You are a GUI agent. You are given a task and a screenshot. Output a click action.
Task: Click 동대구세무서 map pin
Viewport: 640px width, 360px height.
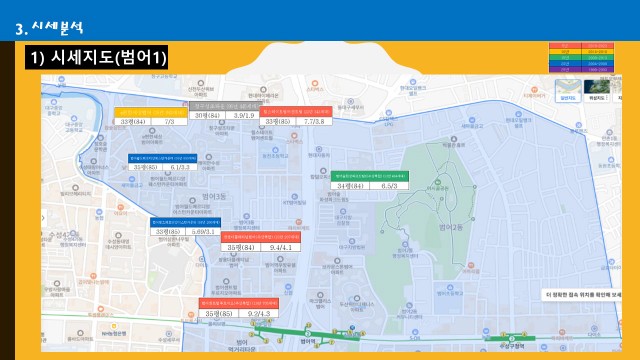coord(350,101)
